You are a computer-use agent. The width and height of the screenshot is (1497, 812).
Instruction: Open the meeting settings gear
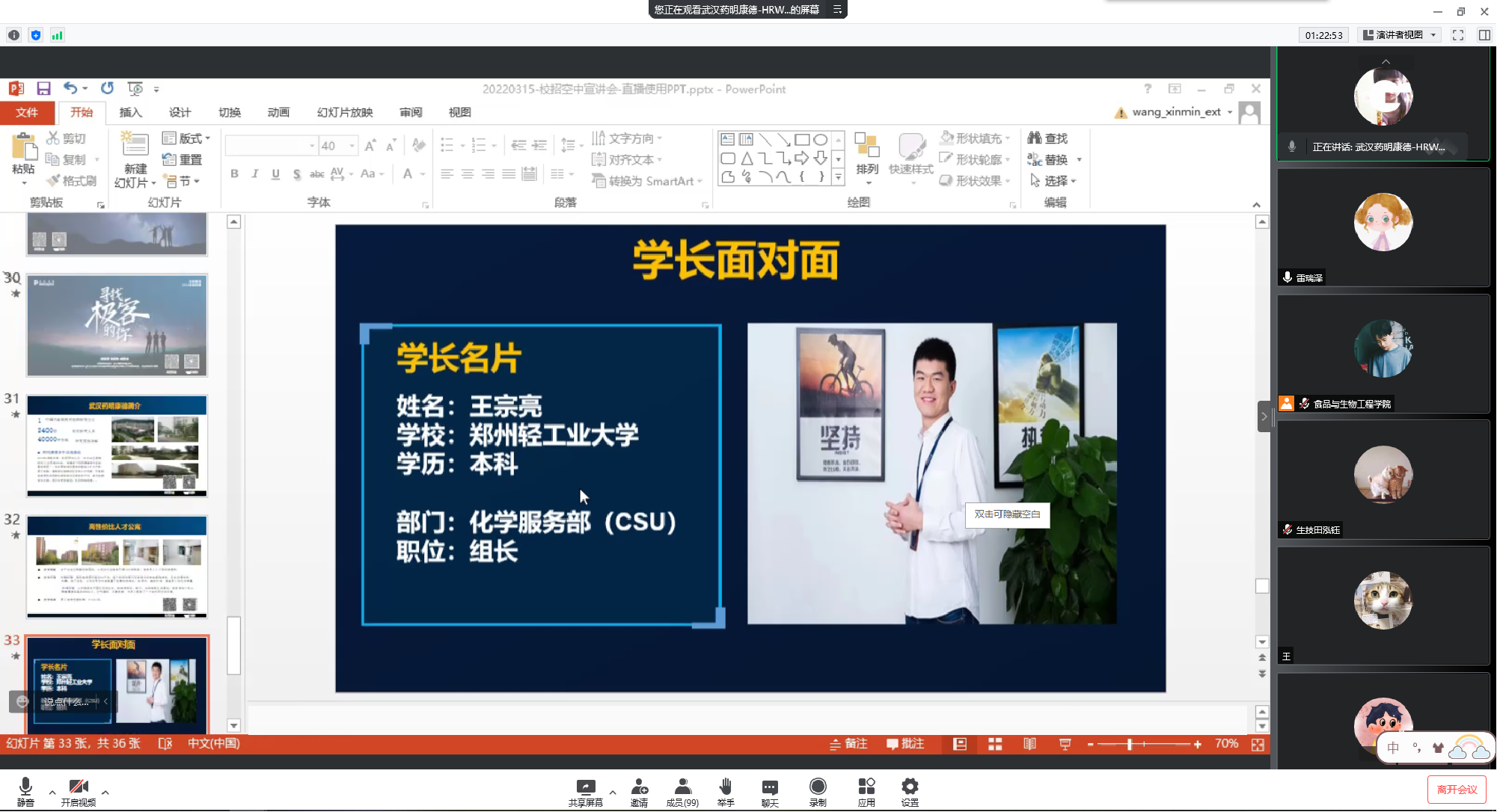(910, 787)
